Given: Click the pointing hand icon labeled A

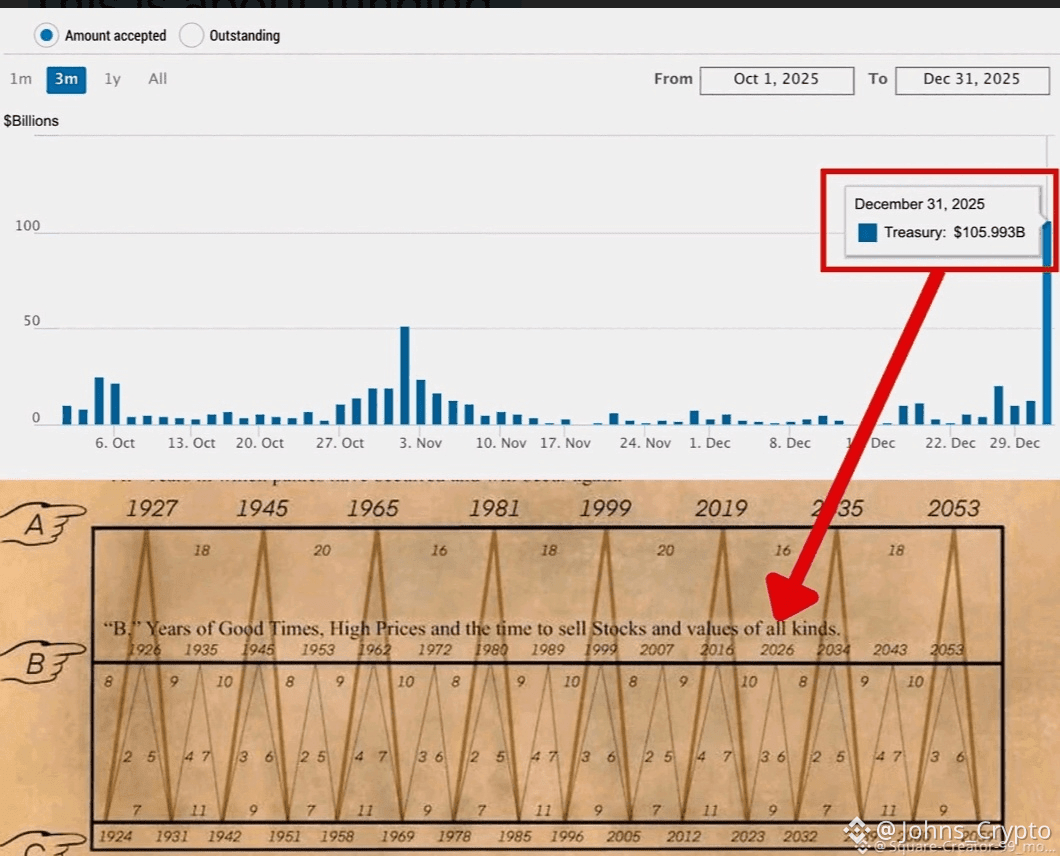Looking at the screenshot, I should [42, 525].
